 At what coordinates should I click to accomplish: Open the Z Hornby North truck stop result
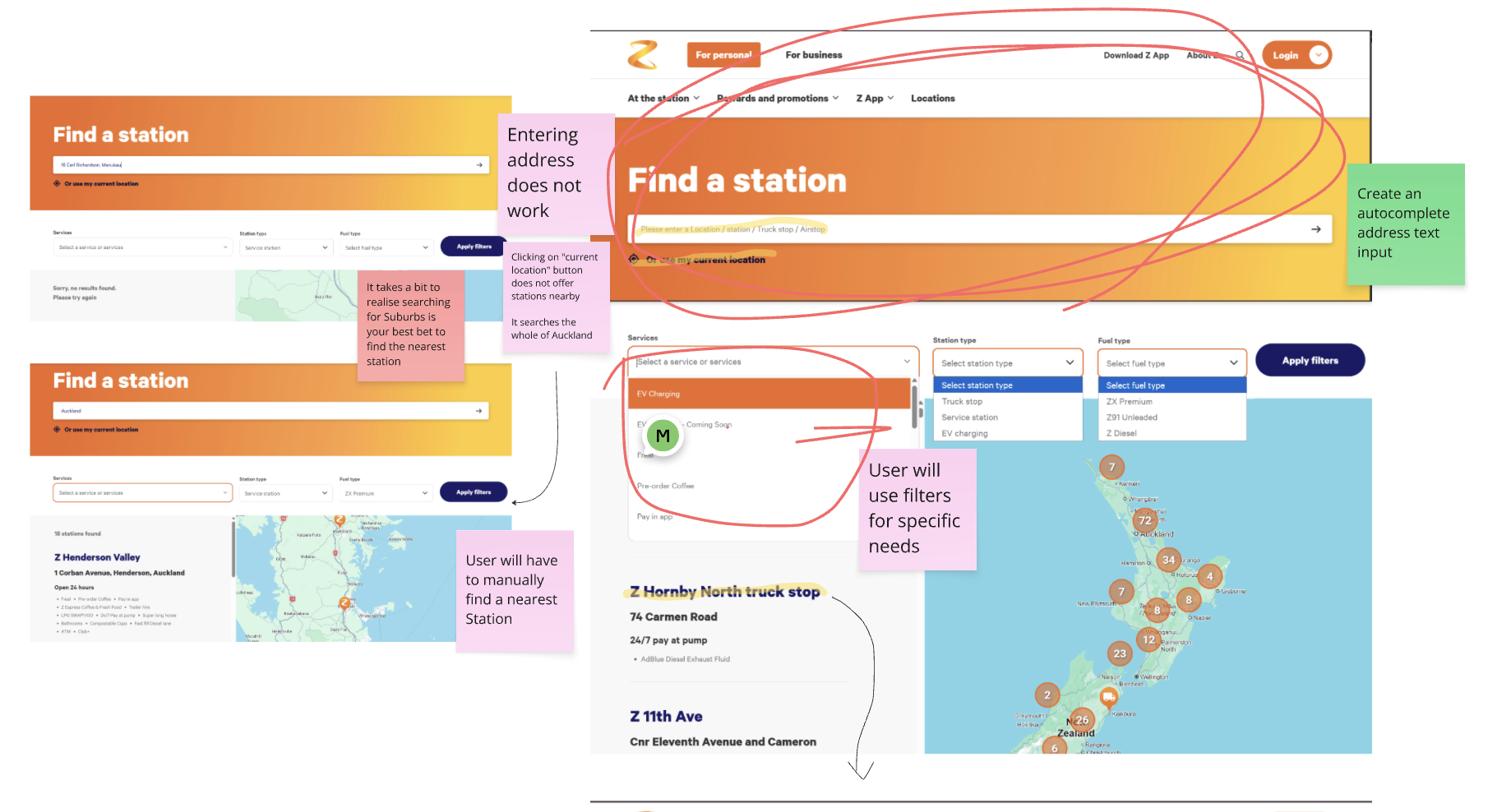click(725, 592)
